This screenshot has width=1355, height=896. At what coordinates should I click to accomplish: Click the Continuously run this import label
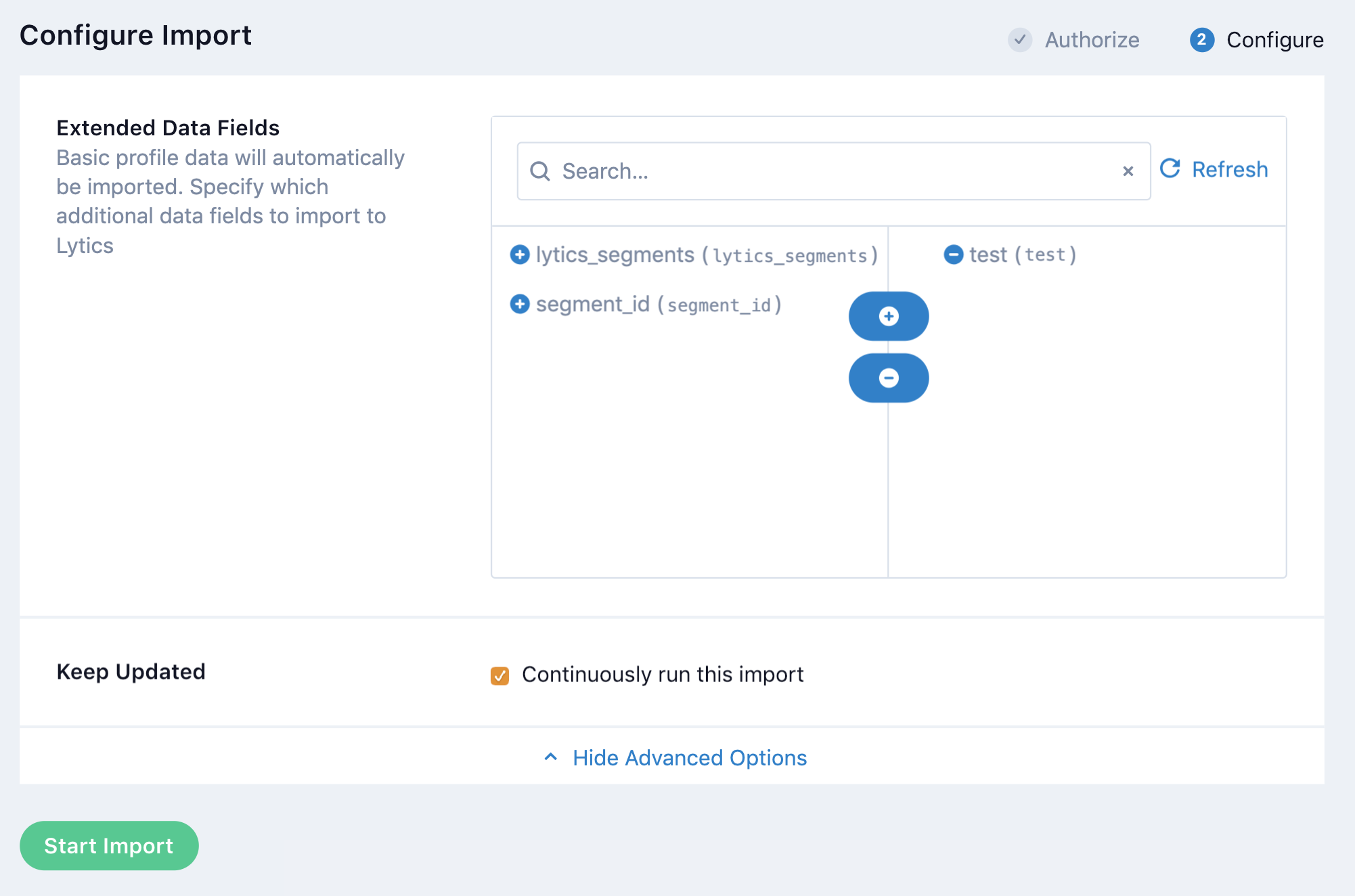pyautogui.click(x=663, y=675)
